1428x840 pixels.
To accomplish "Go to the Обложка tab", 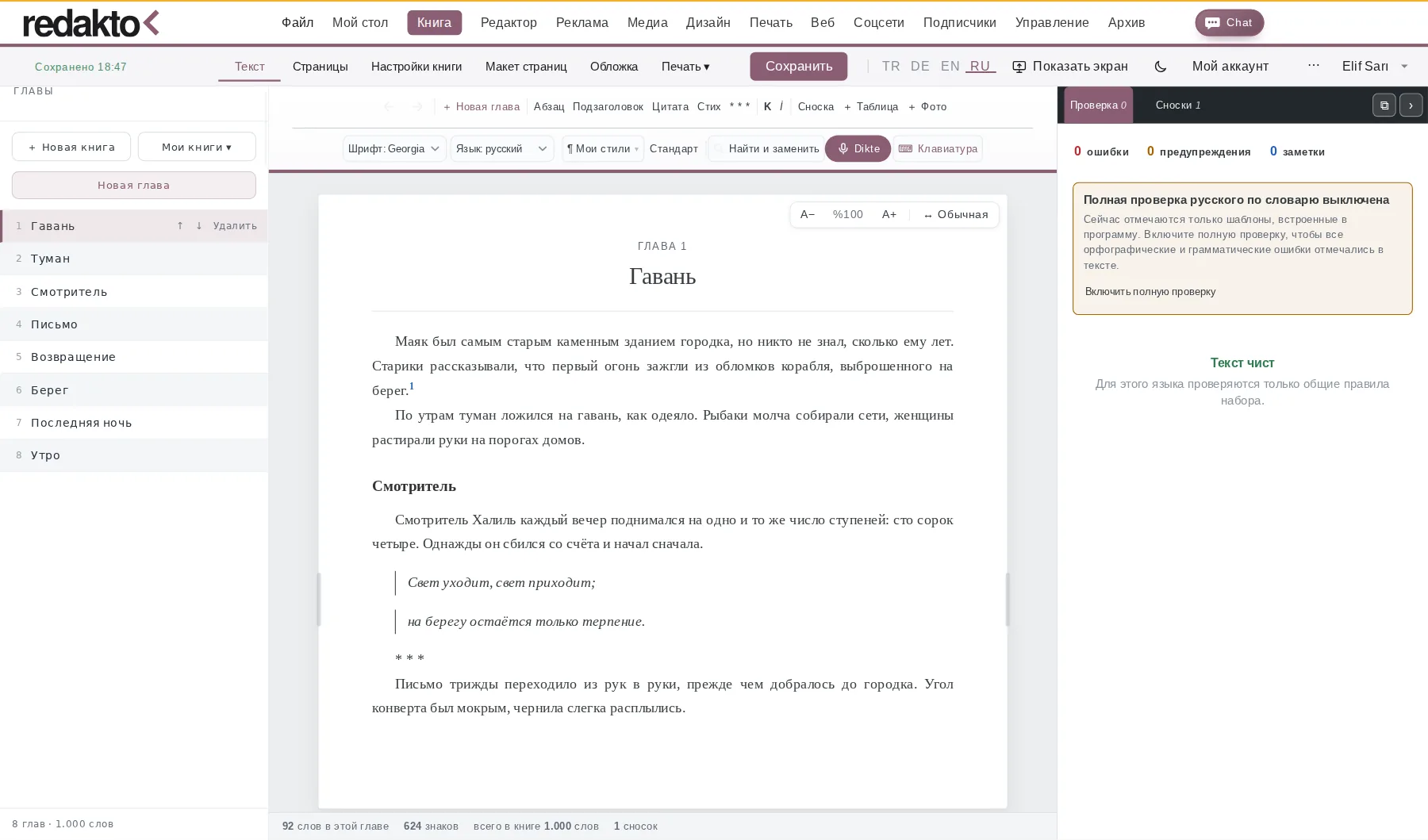I will click(614, 67).
